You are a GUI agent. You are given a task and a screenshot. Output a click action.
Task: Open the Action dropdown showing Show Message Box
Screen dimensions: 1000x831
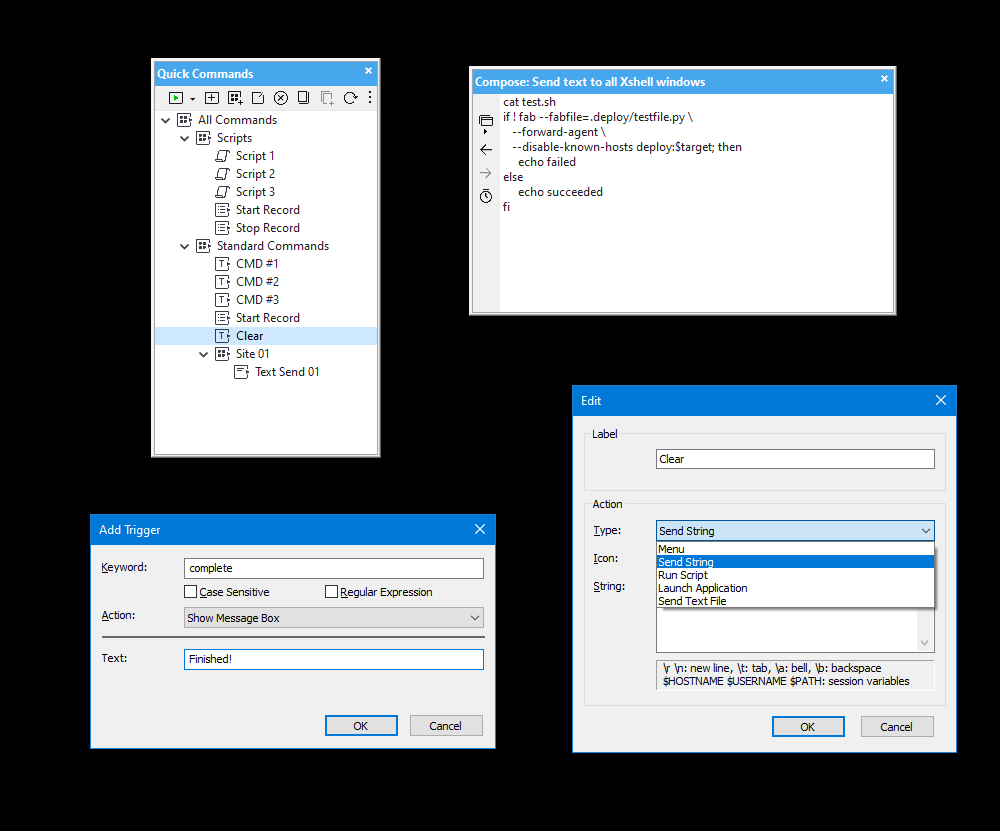334,618
